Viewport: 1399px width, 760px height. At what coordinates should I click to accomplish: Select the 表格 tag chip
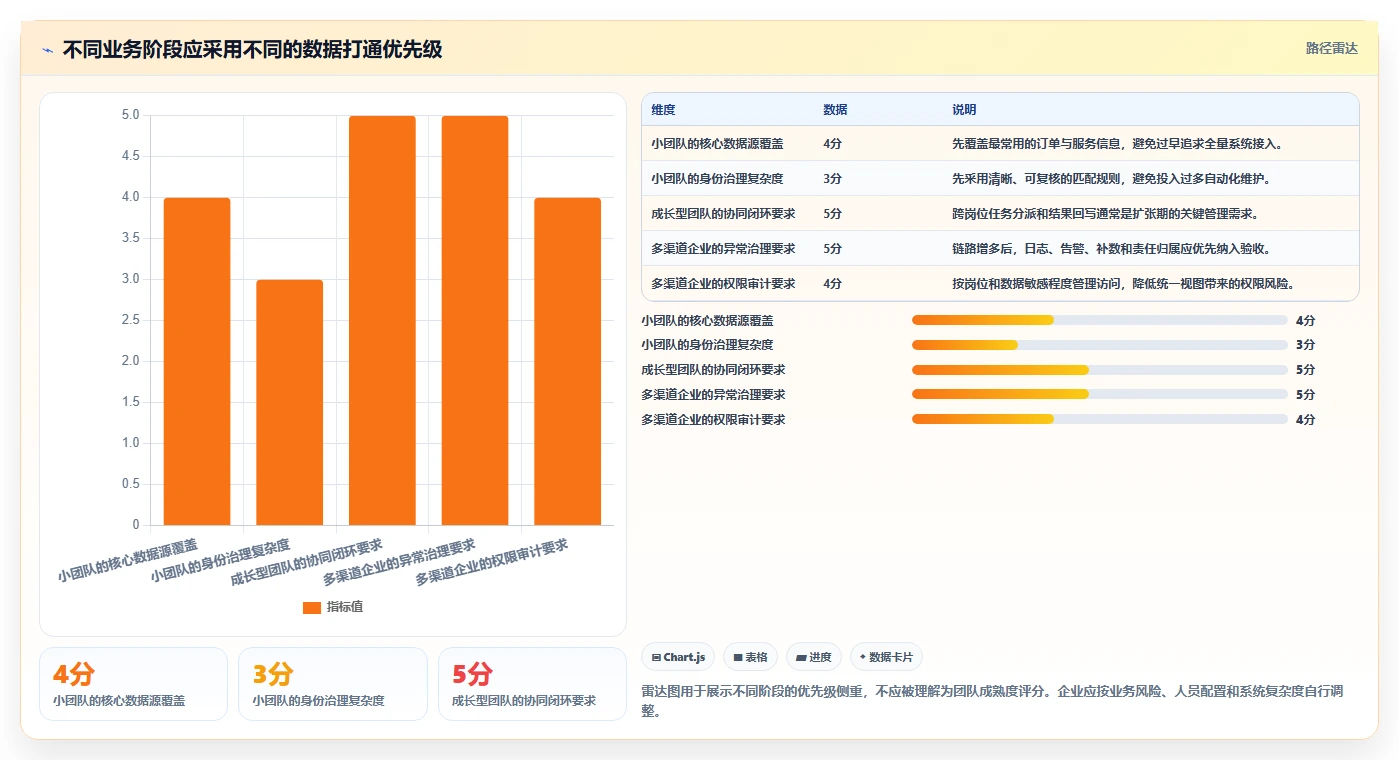[750, 657]
